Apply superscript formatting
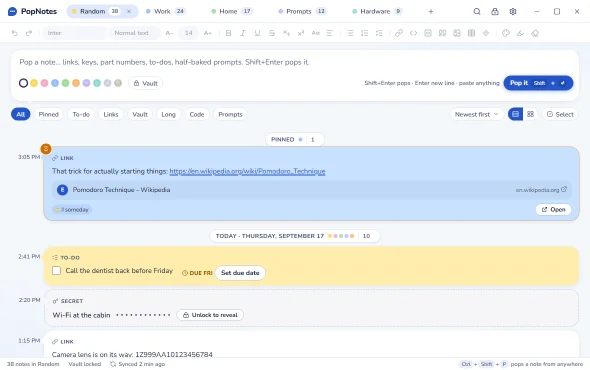590x370 pixels. point(301,33)
